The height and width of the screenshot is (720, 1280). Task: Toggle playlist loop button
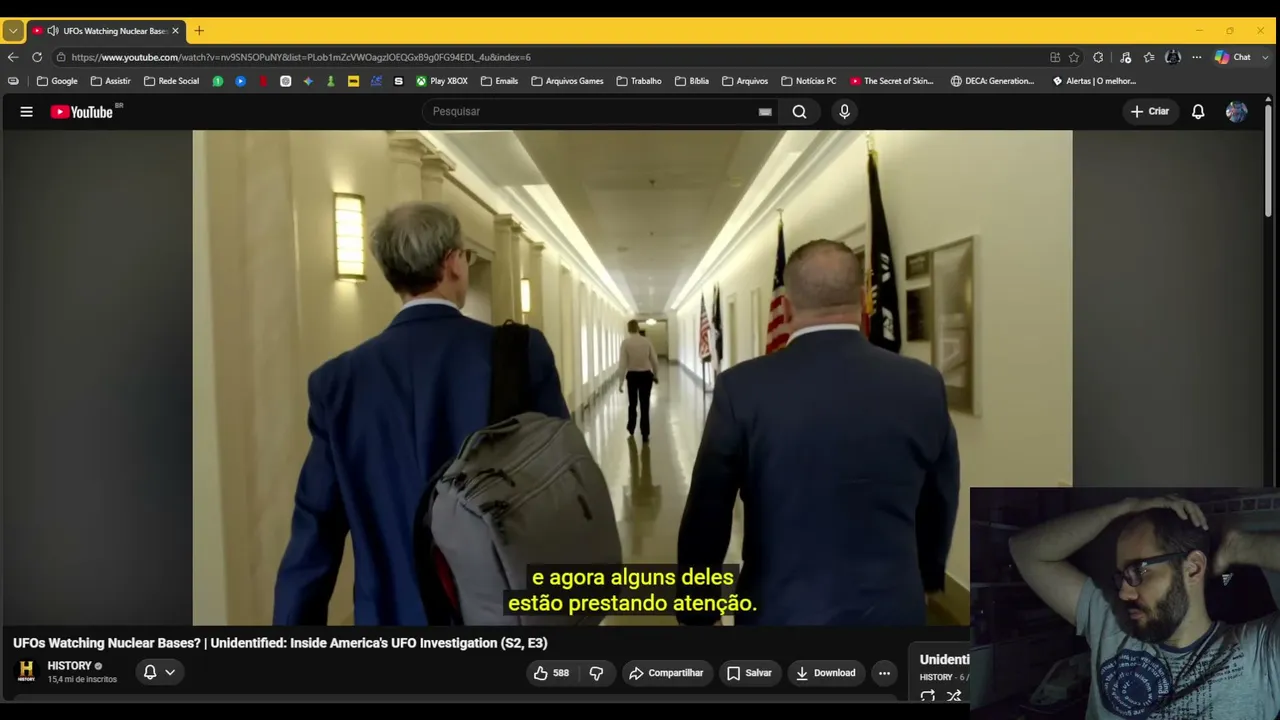(x=928, y=696)
